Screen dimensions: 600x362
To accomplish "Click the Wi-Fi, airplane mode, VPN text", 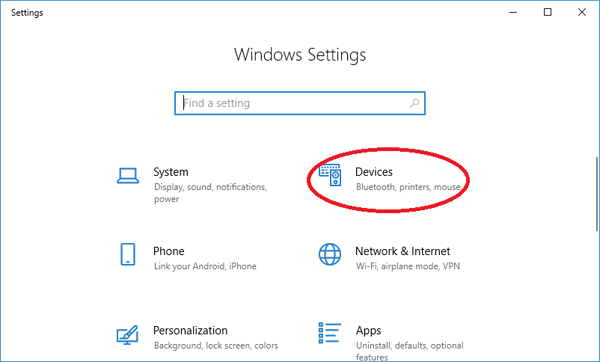I will click(x=408, y=266).
